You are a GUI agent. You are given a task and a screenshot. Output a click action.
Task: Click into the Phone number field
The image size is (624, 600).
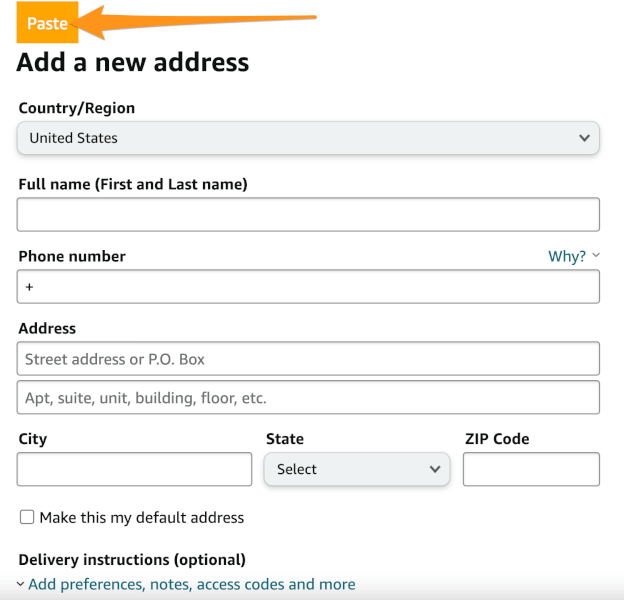pyautogui.click(x=308, y=287)
